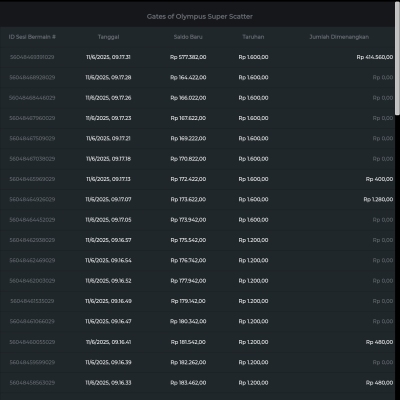The width and height of the screenshot is (400, 400).
Task: Select date "11/6/2025, 09.17.18"
Action: pos(108,159)
